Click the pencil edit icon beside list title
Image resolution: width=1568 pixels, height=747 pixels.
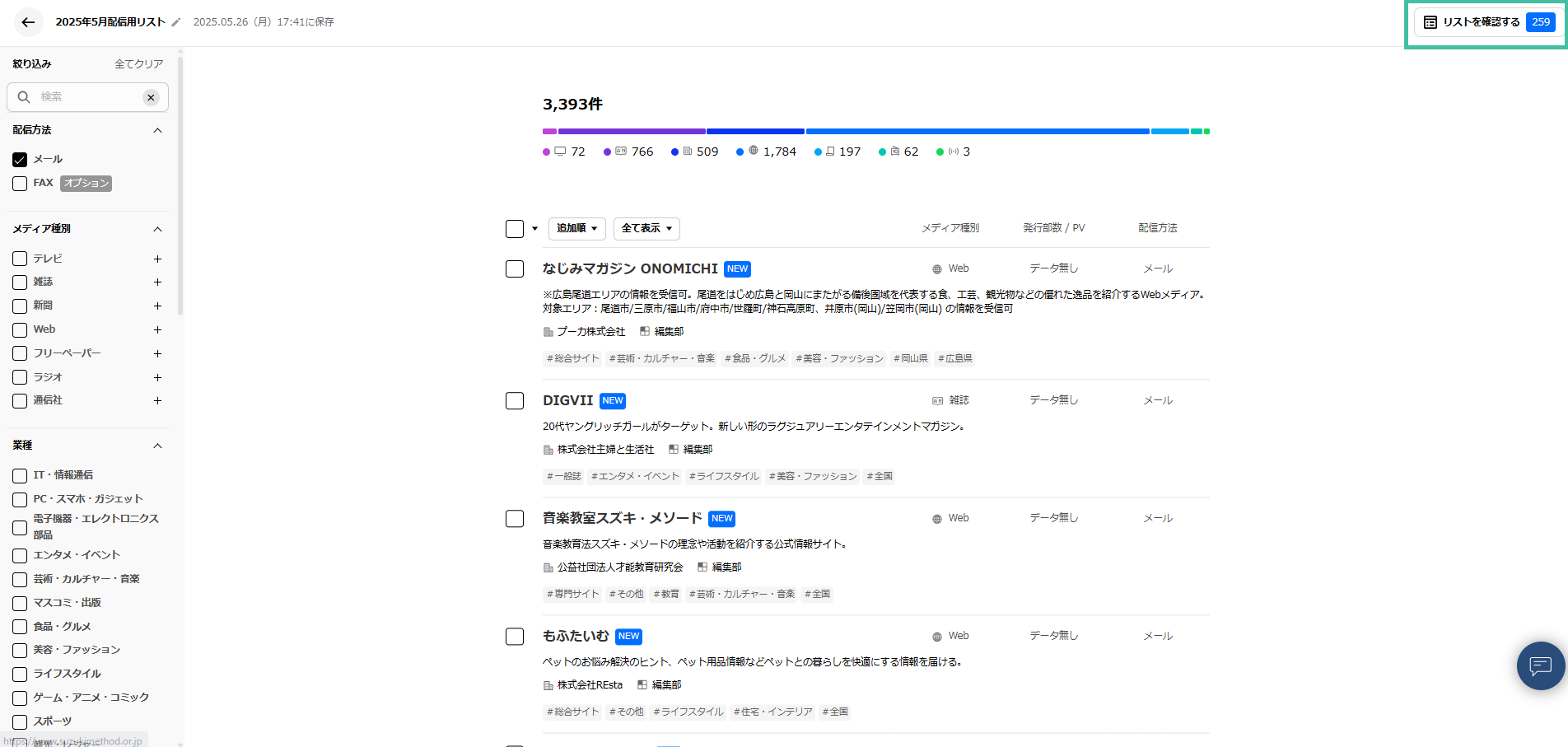pyautogui.click(x=176, y=22)
